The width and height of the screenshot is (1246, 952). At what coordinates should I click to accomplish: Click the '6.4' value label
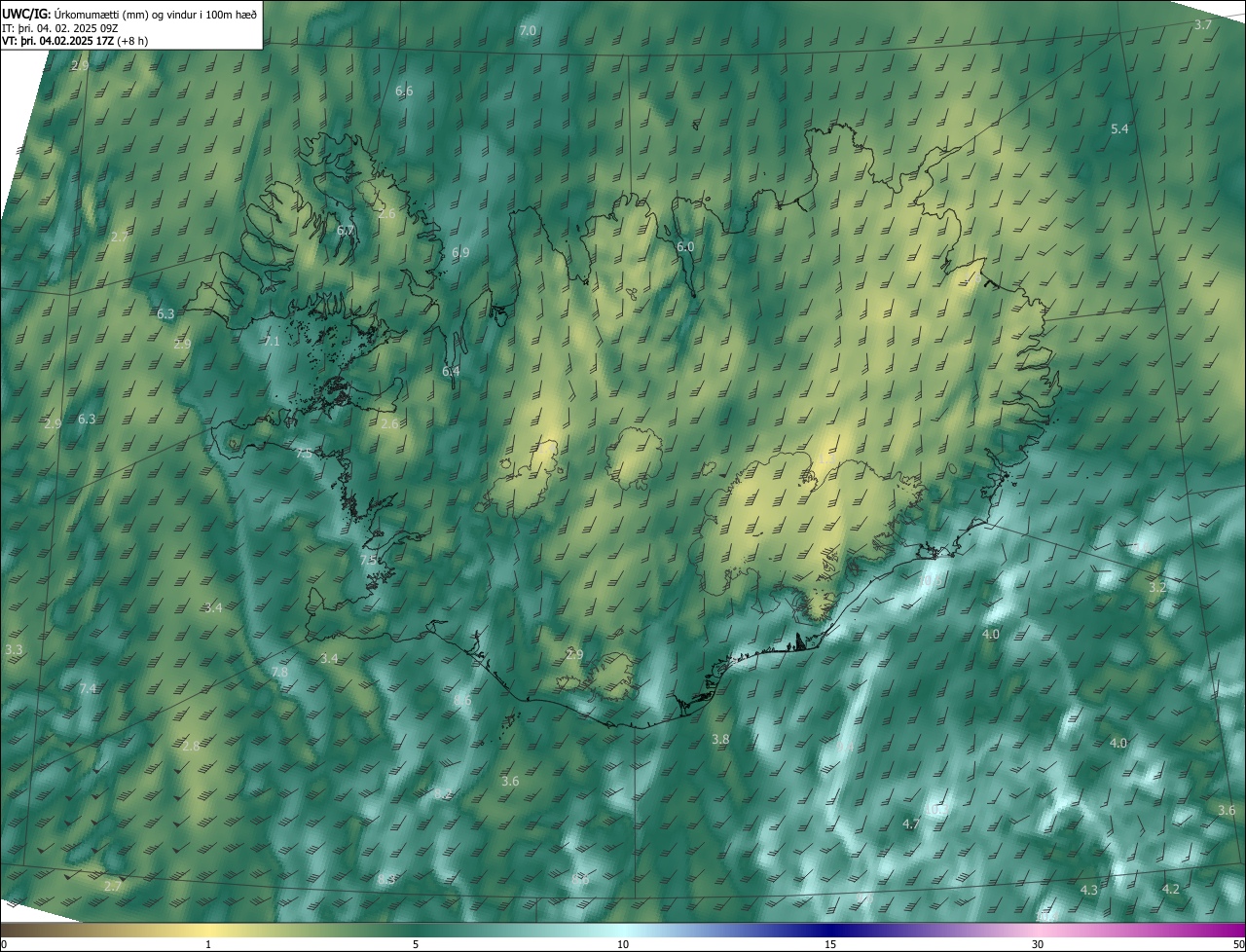pyautogui.click(x=451, y=372)
